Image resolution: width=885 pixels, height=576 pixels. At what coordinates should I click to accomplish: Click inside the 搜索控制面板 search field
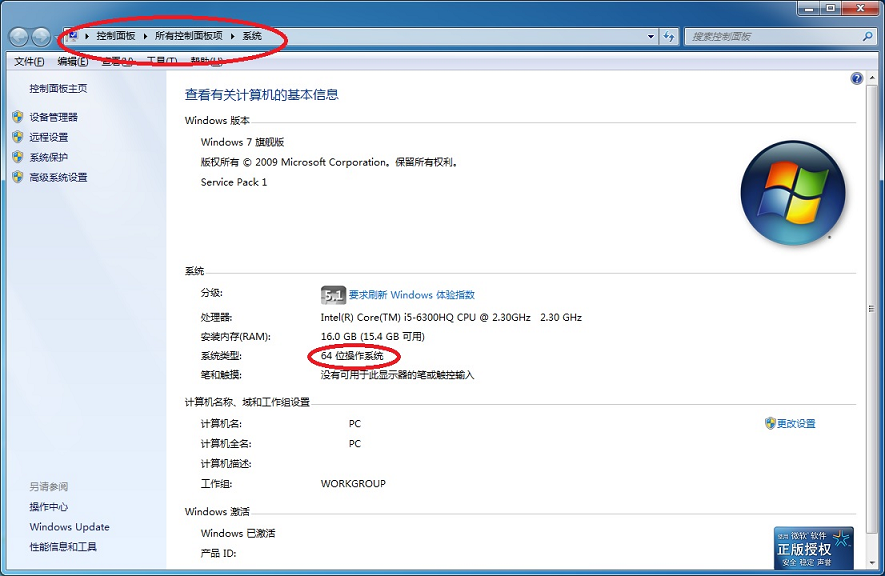point(770,36)
